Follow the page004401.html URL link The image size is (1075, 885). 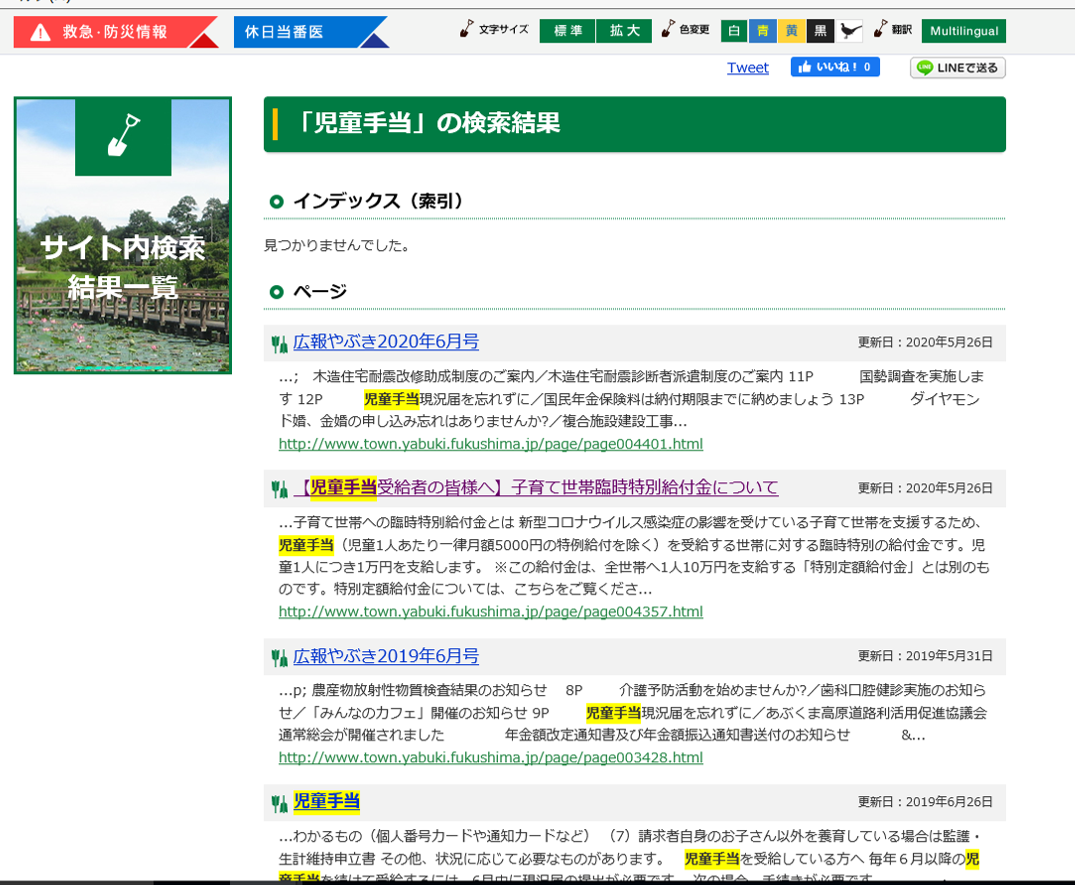[x=490, y=444]
